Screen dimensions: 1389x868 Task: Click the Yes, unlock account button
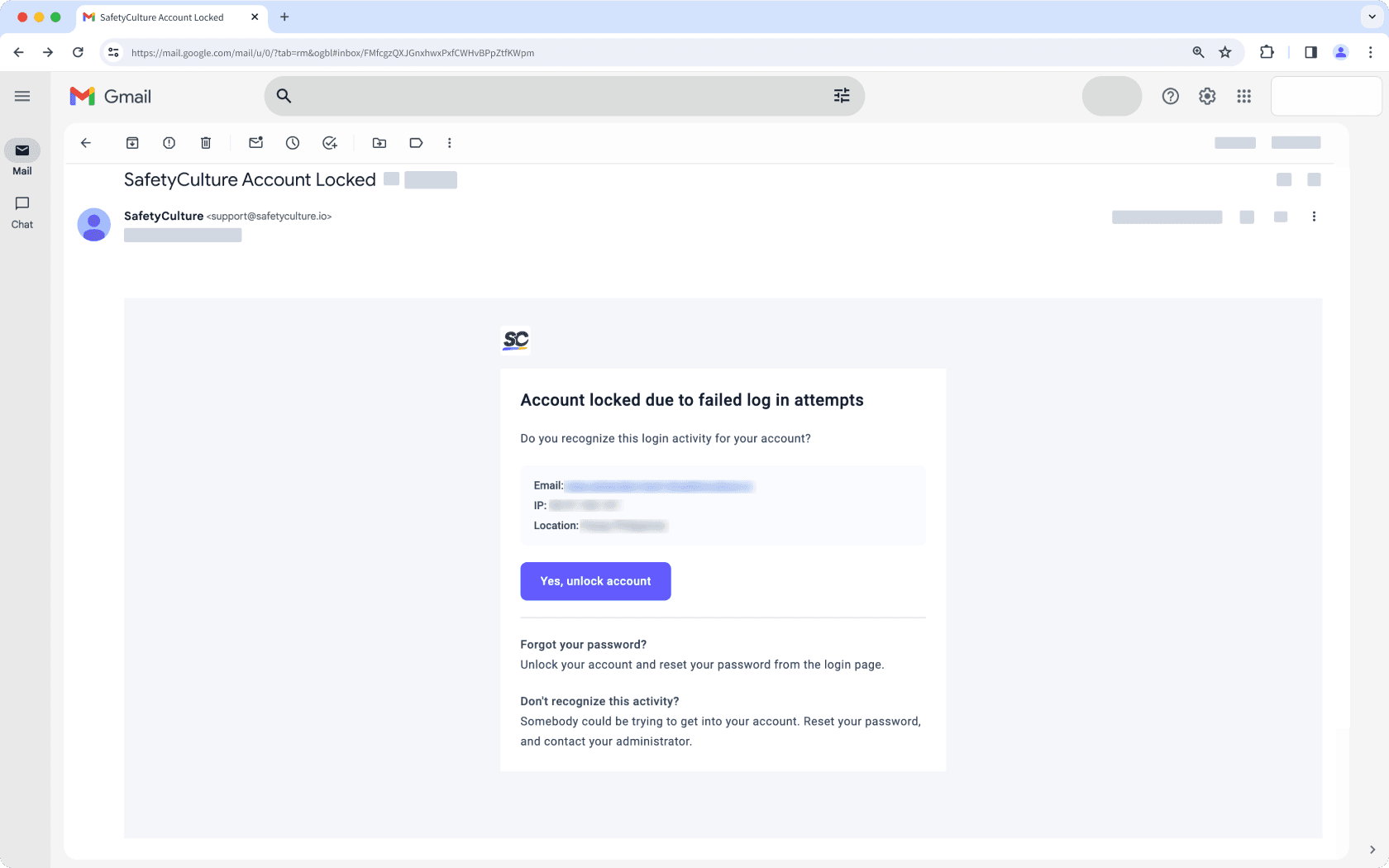point(594,581)
